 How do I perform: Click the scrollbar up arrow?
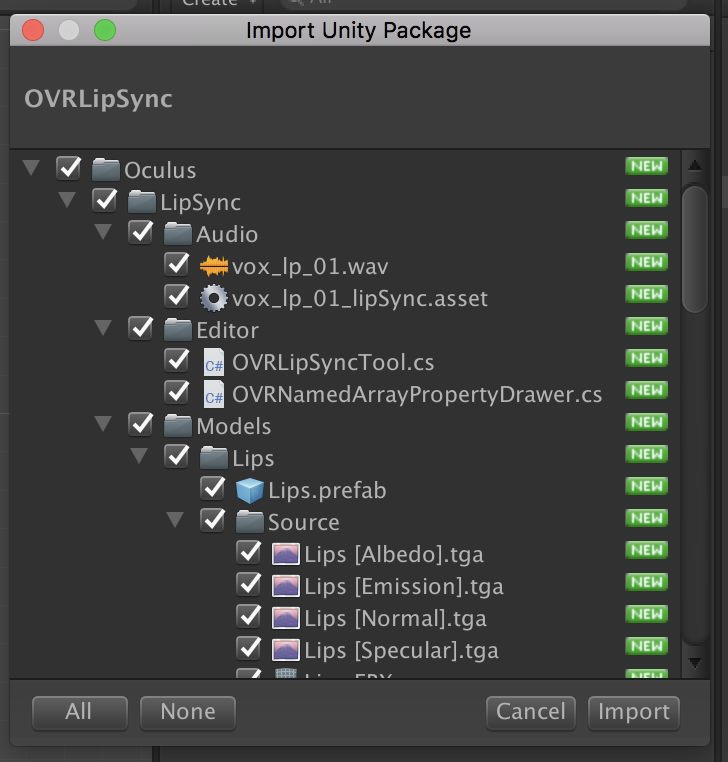point(695,166)
